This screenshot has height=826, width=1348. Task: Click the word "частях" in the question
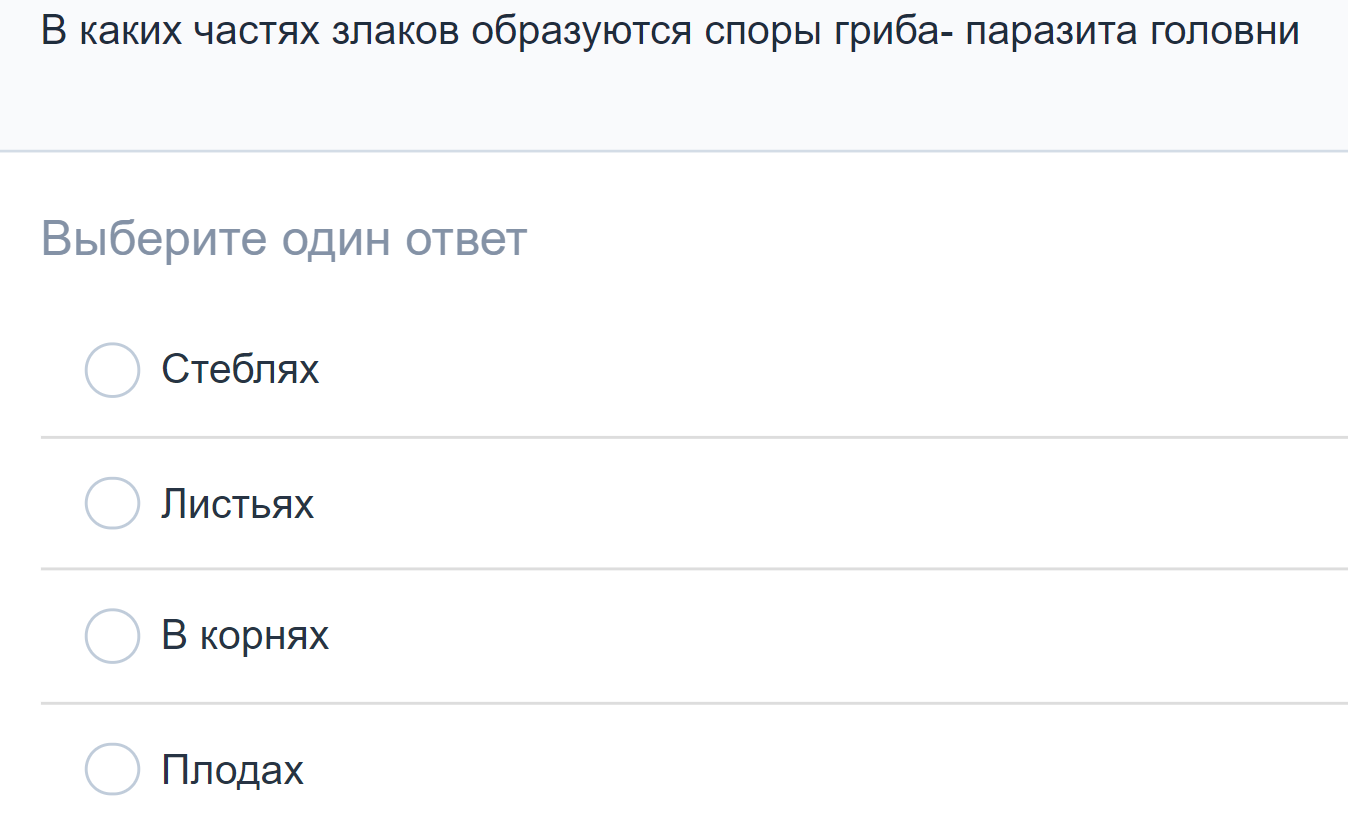click(256, 32)
